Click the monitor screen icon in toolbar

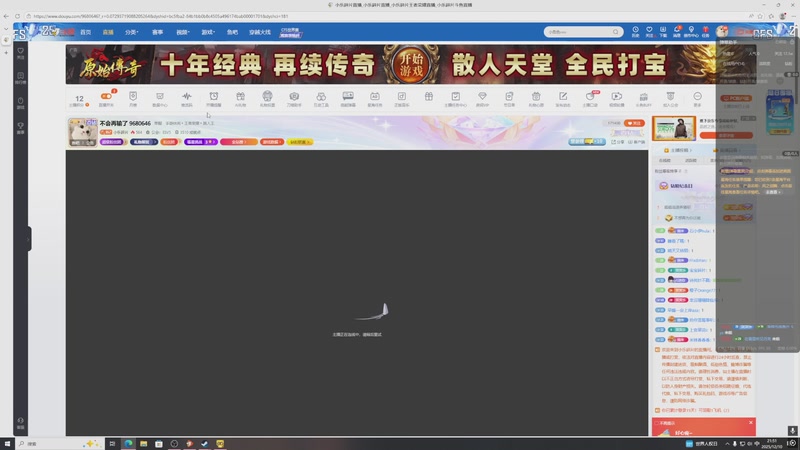click(x=348, y=96)
